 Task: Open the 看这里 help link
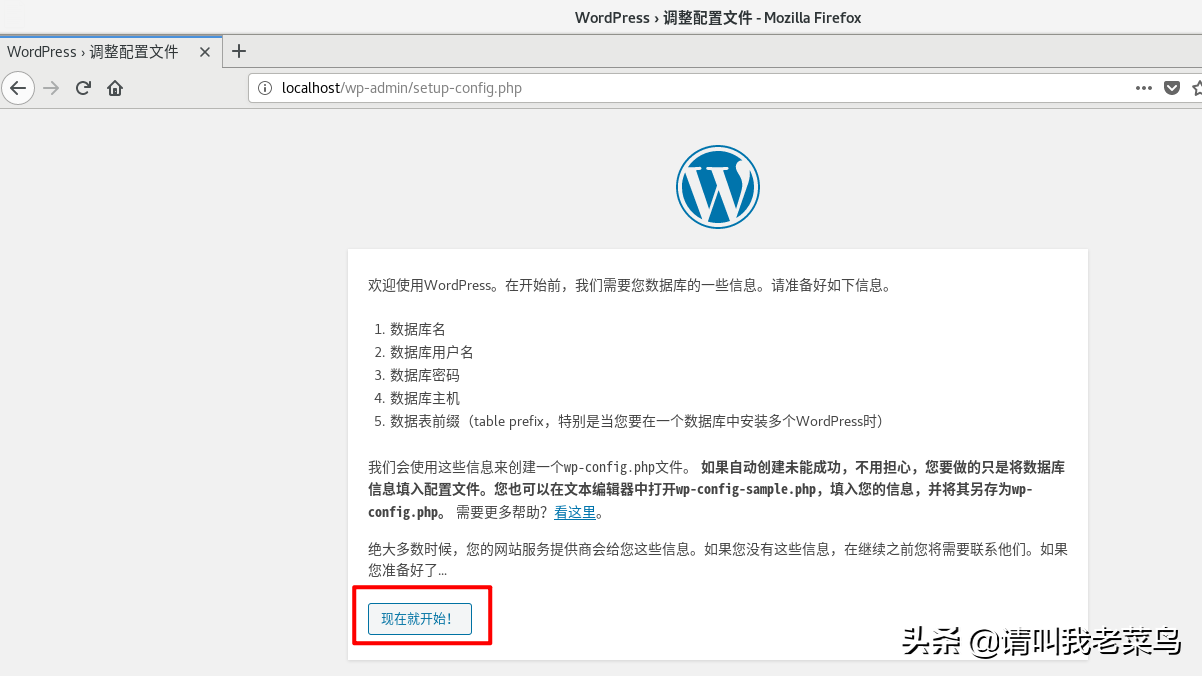tap(575, 513)
